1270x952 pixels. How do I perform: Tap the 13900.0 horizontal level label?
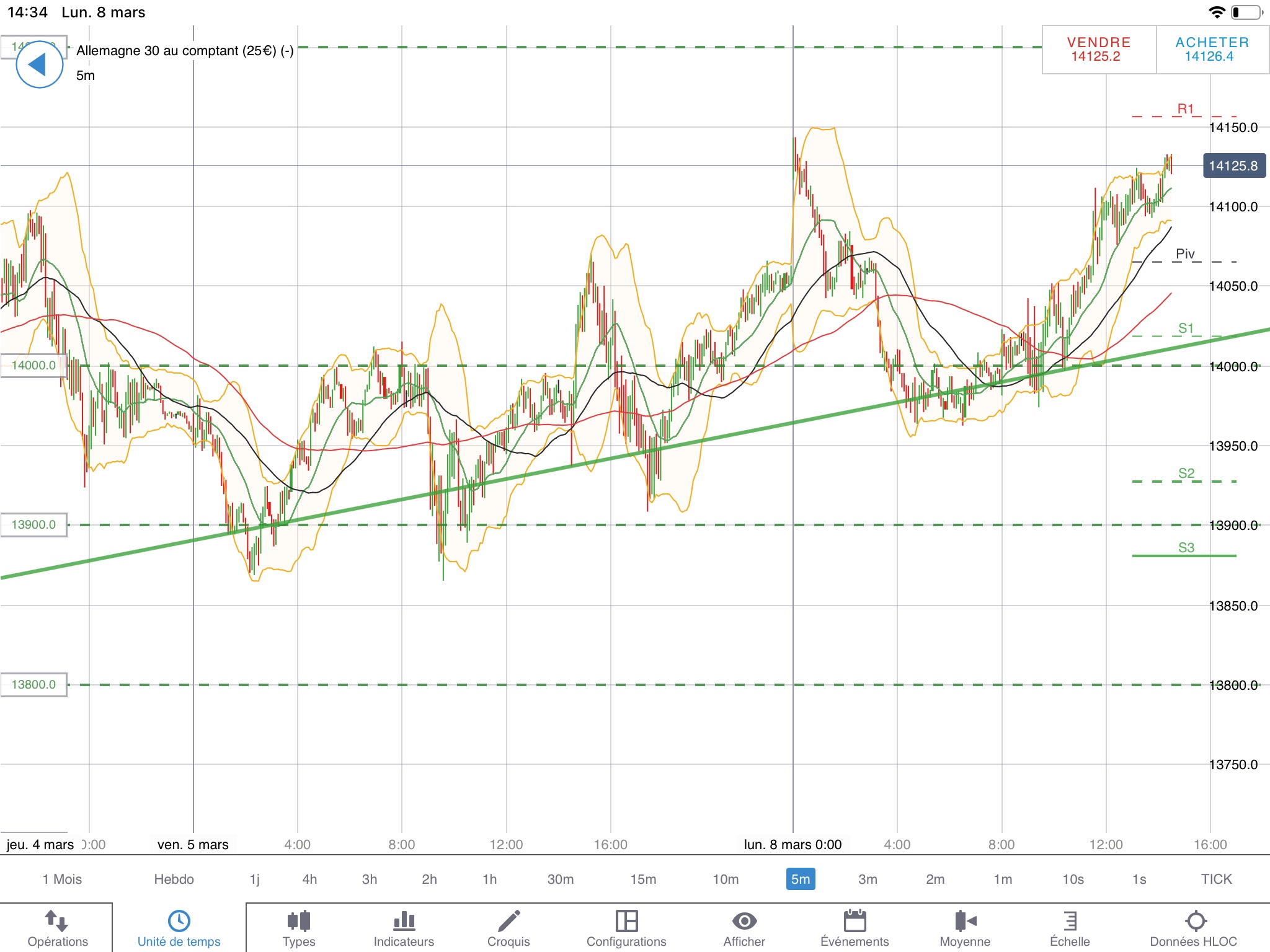pos(33,524)
